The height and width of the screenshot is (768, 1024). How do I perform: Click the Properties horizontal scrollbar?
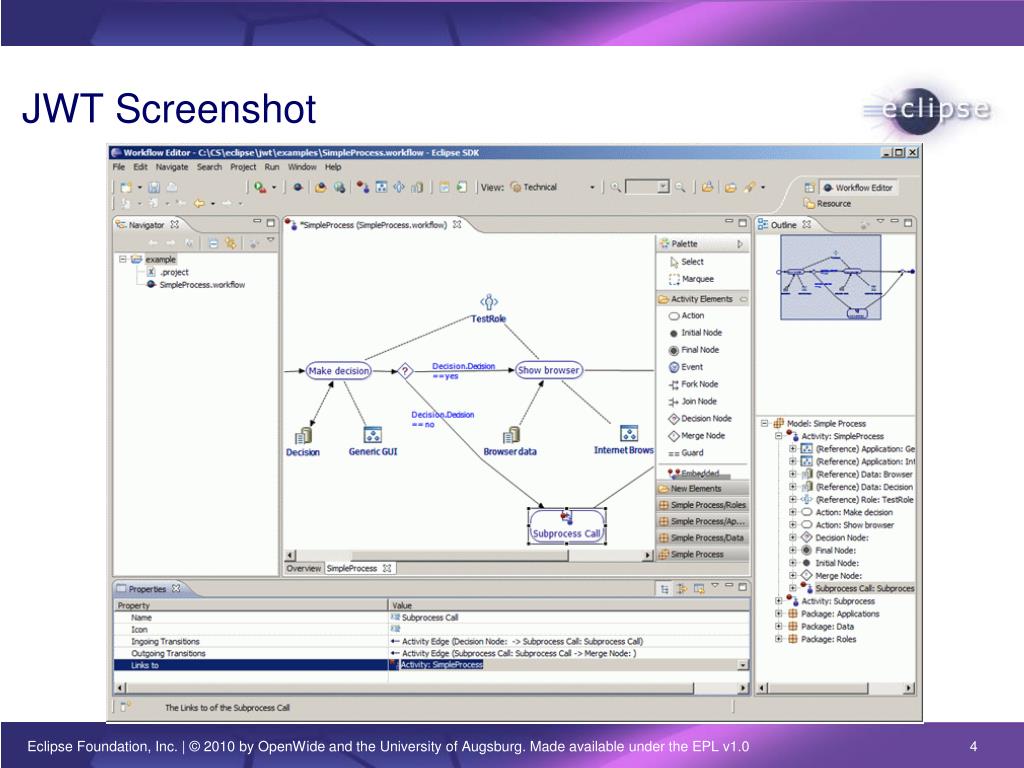coord(432,688)
